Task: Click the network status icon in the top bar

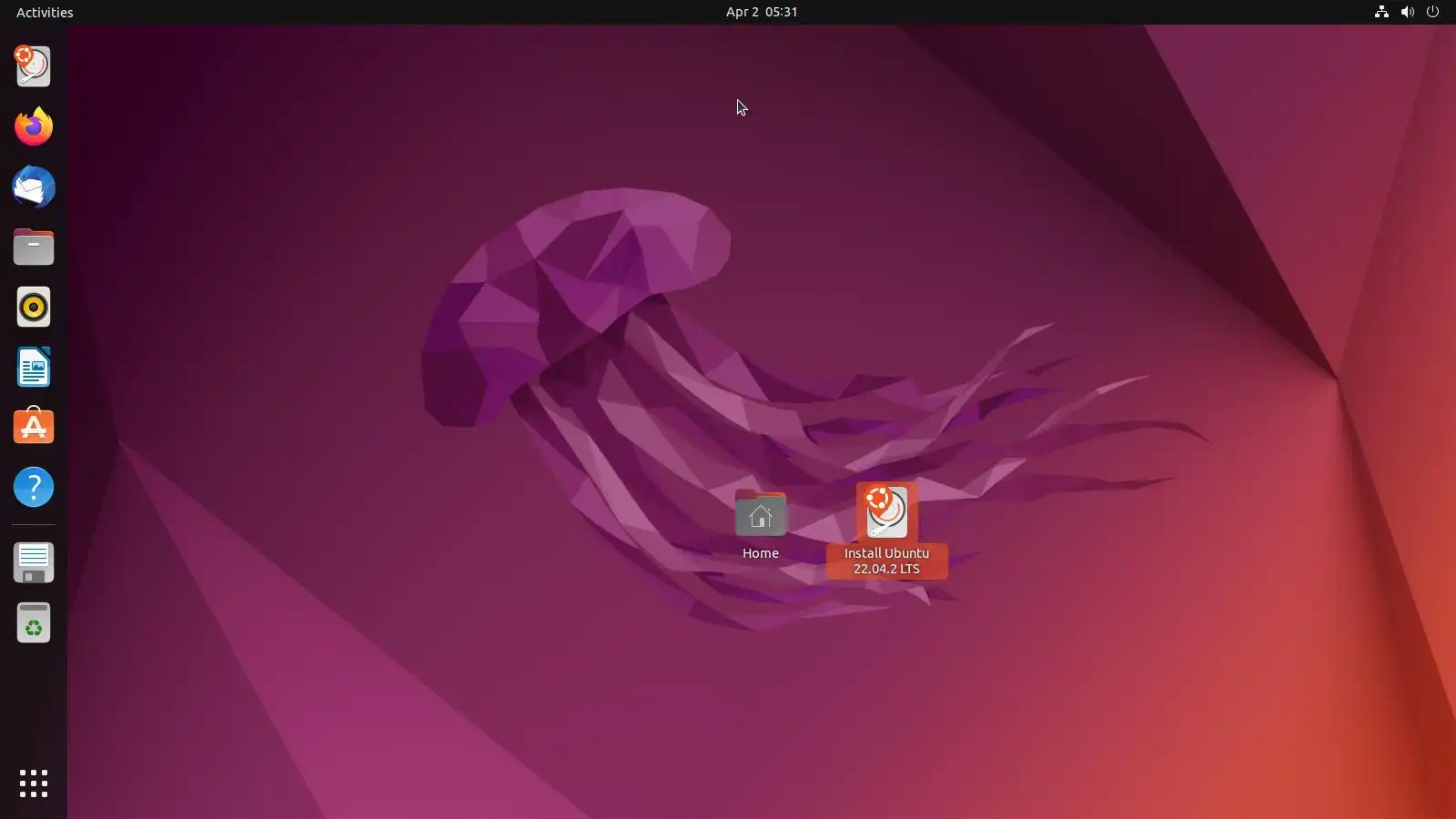Action: pos(1381,12)
